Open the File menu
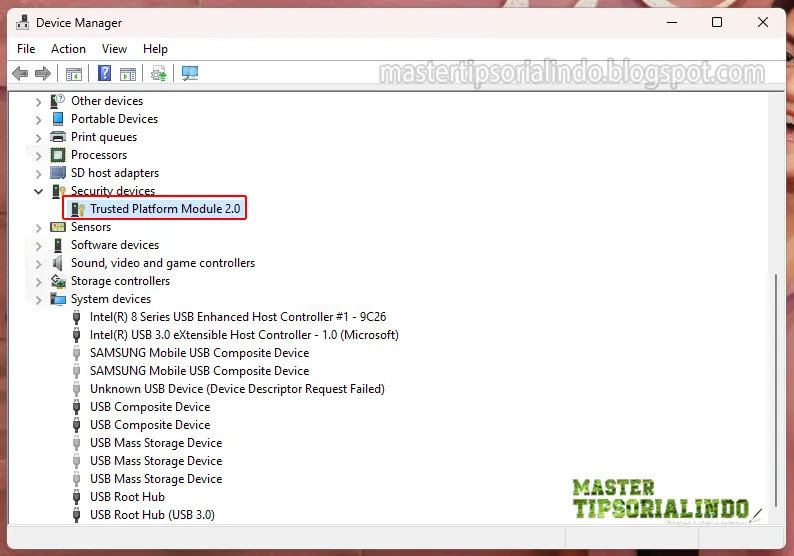The height and width of the screenshot is (556, 794). coord(26,49)
